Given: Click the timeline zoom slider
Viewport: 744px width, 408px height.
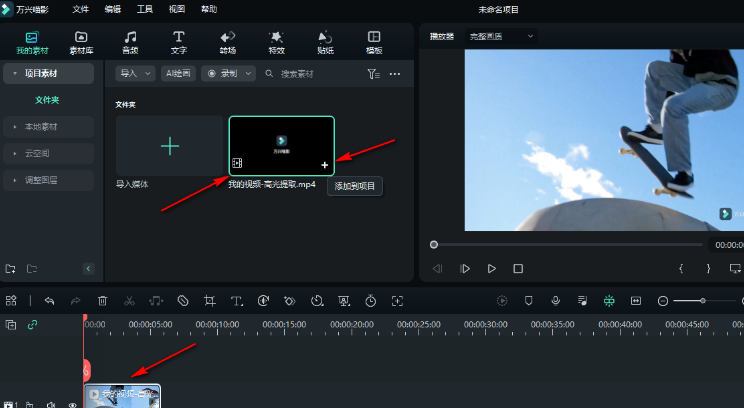Looking at the screenshot, I should tap(704, 301).
